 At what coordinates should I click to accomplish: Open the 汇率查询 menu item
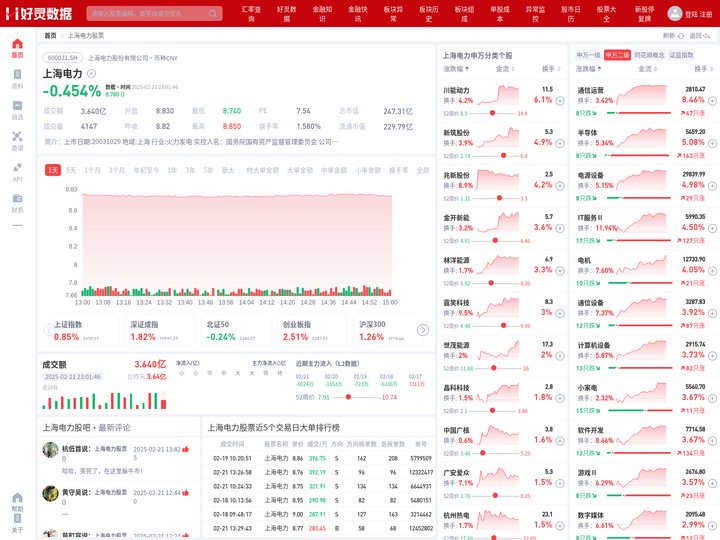pyautogui.click(x=251, y=13)
